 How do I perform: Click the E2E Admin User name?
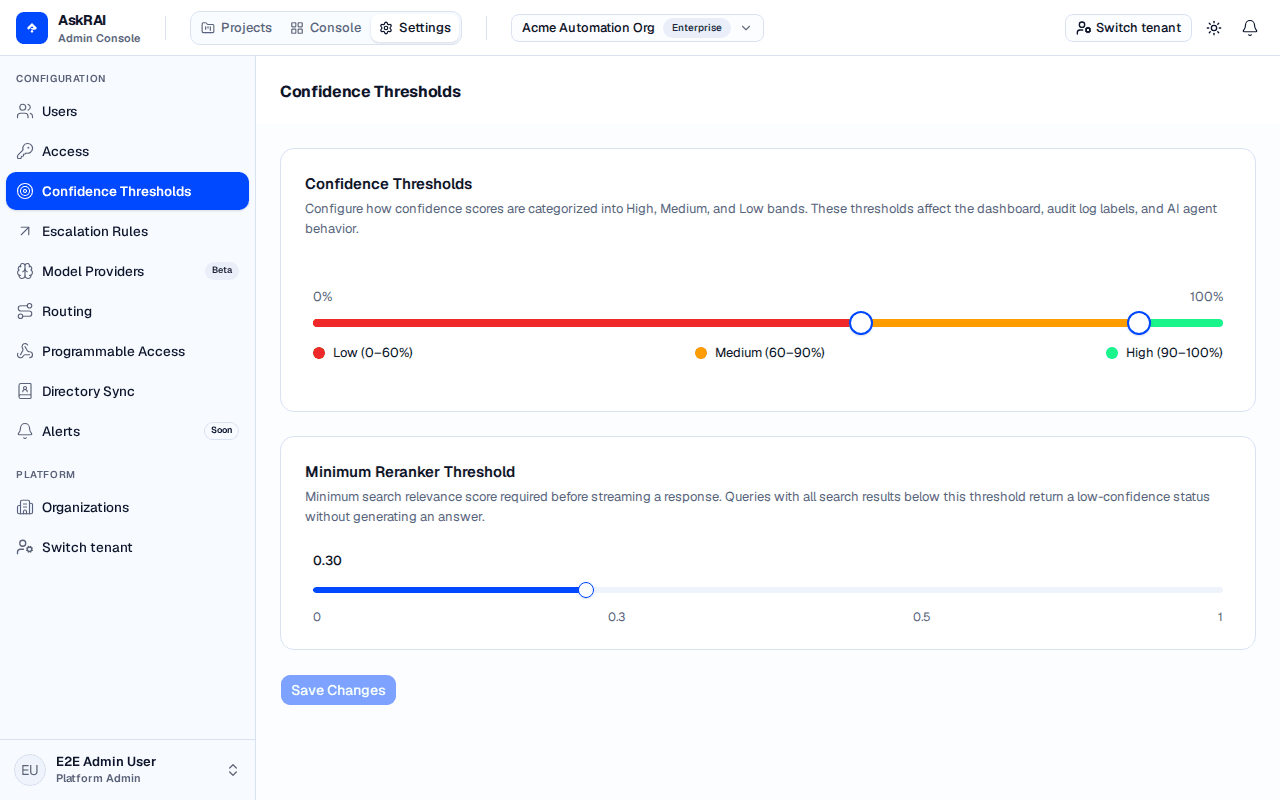coord(106,762)
